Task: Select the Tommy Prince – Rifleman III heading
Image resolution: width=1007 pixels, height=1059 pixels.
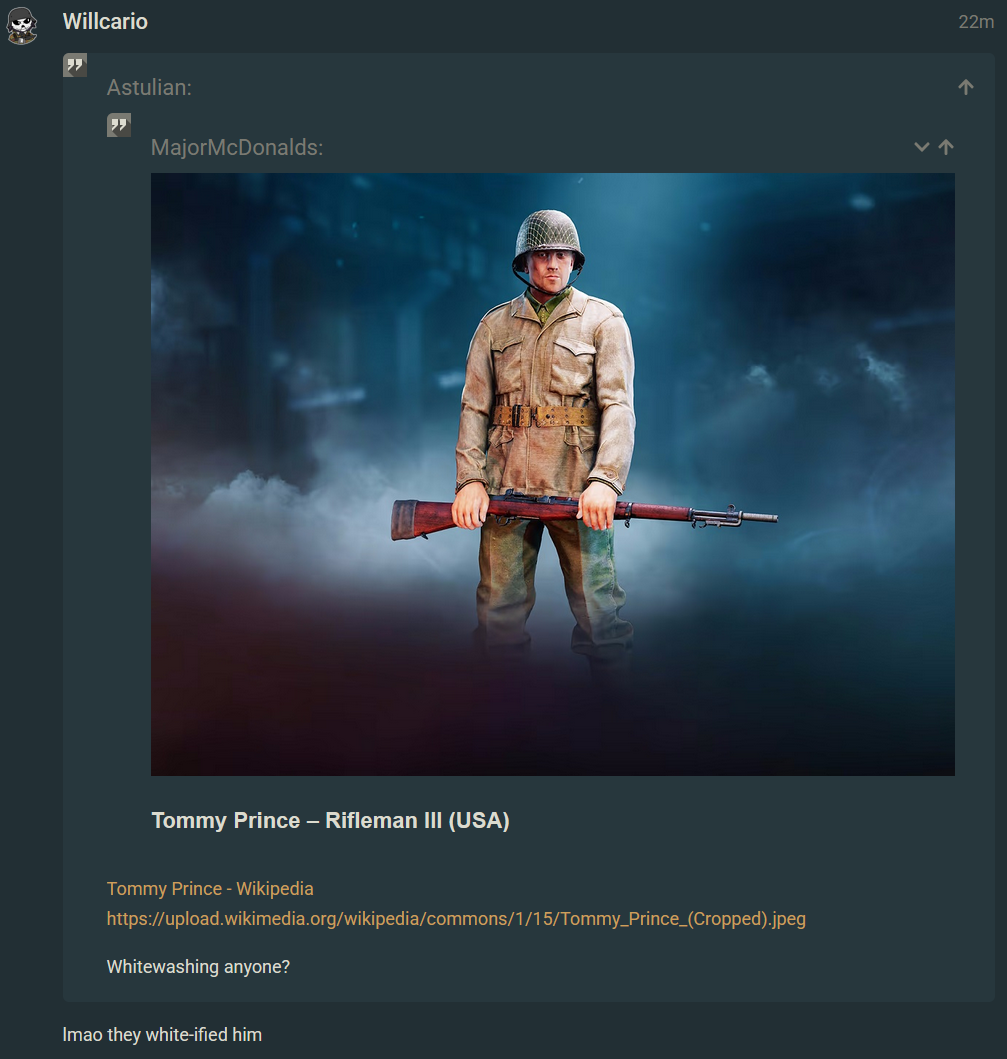Action: [330, 820]
